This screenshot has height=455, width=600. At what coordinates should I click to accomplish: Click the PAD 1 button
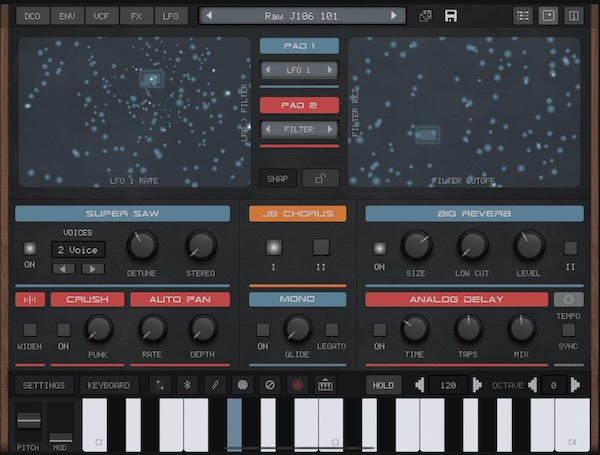point(299,46)
